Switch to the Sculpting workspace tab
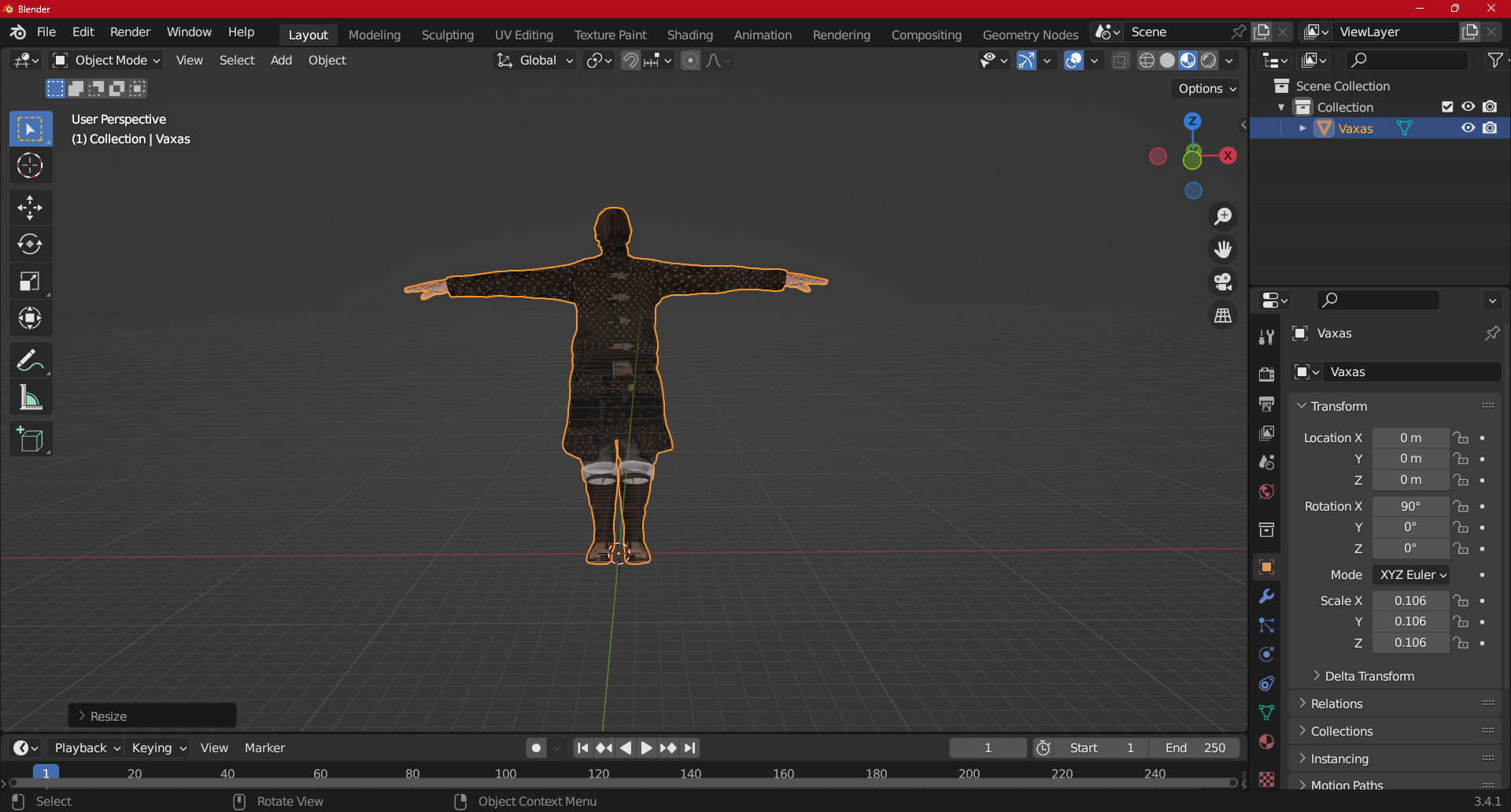This screenshot has width=1511, height=812. pyautogui.click(x=447, y=35)
